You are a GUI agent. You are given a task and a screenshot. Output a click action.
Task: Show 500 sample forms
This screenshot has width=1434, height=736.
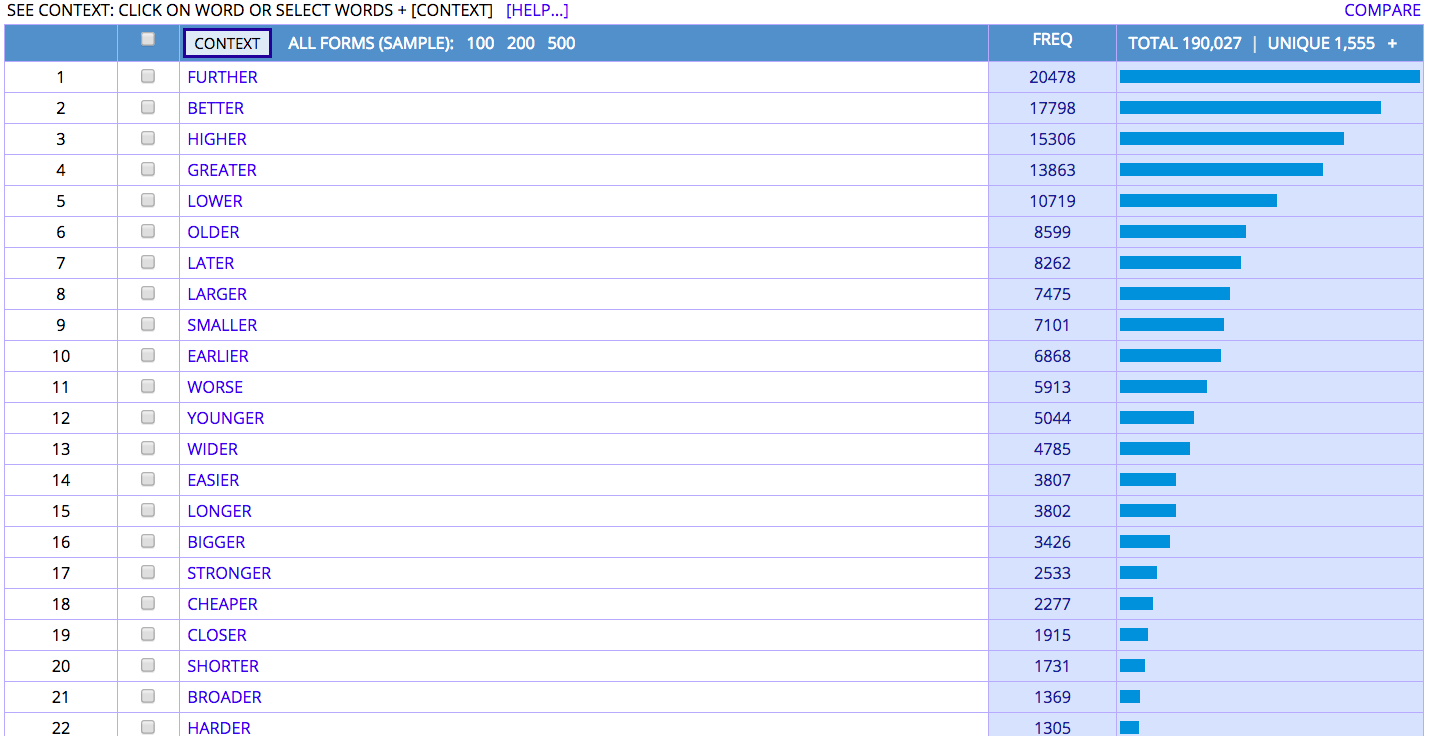pos(561,43)
